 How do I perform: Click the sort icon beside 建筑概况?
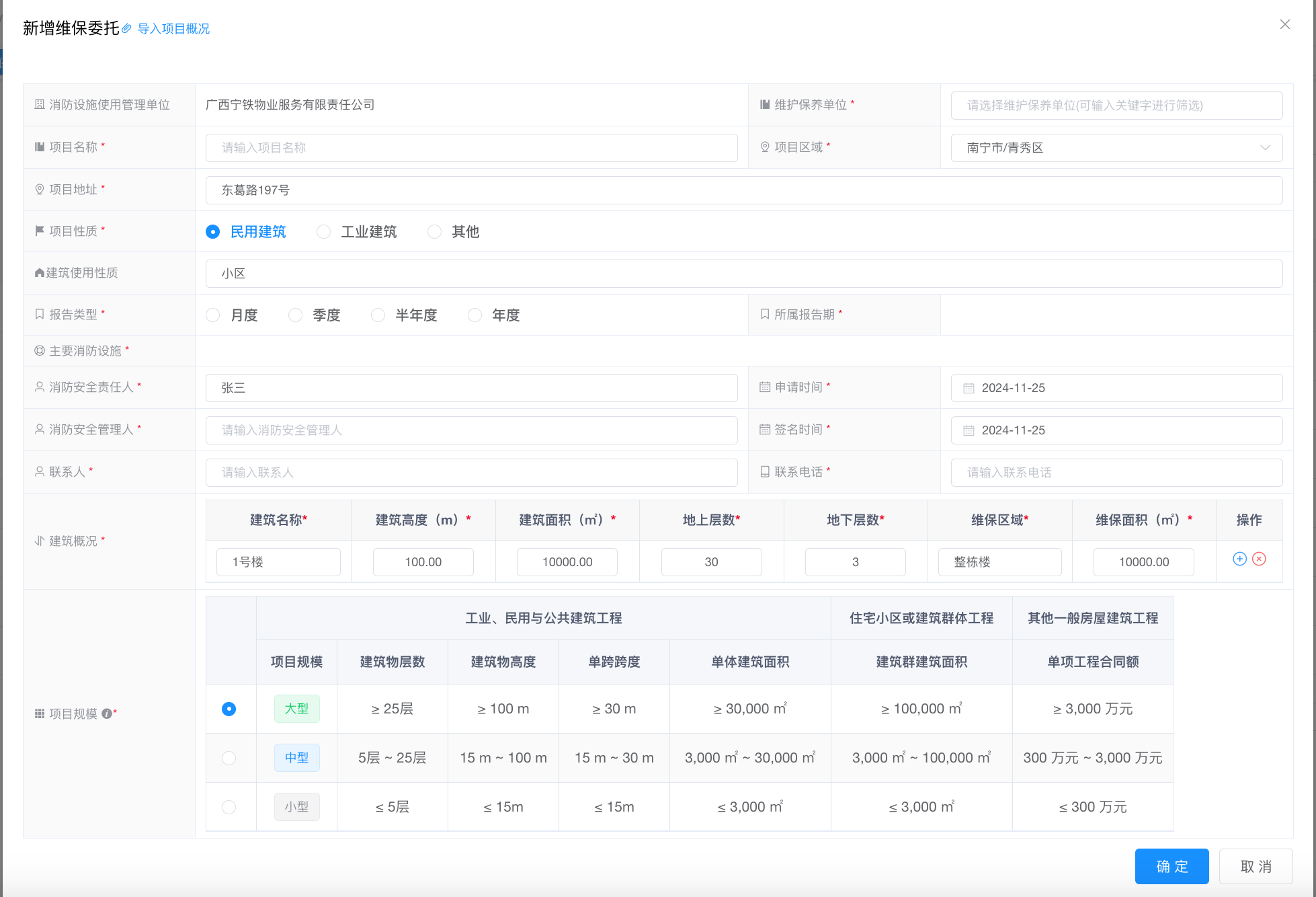(40, 541)
